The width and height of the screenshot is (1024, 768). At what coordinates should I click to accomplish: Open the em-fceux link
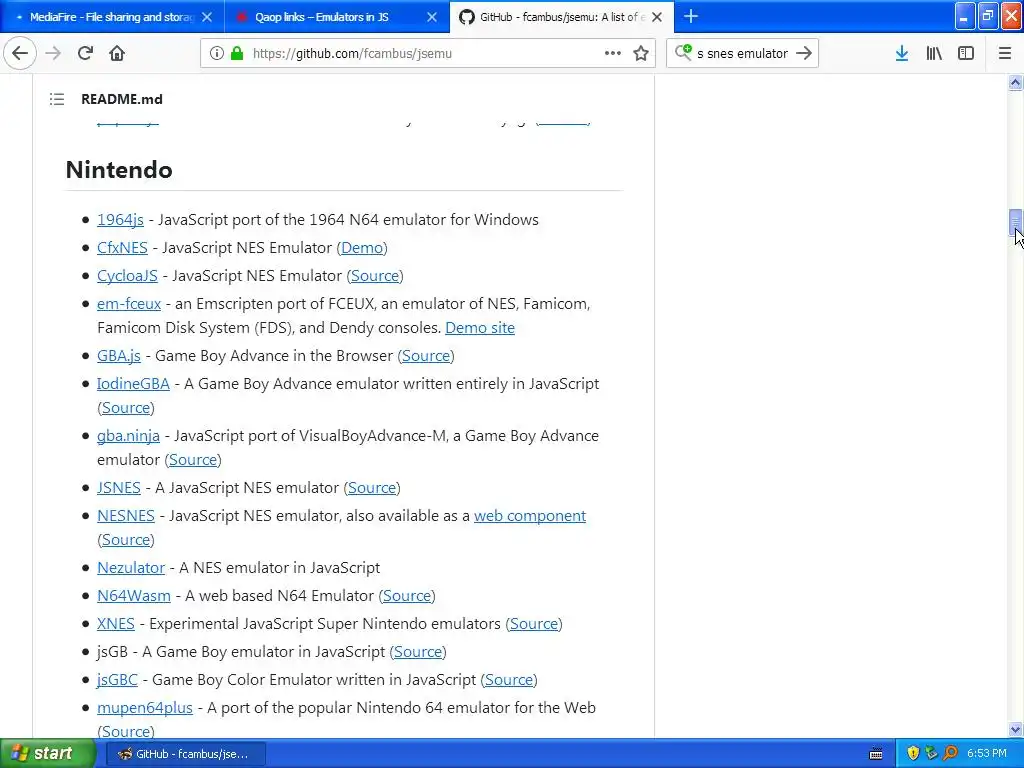tap(129, 304)
